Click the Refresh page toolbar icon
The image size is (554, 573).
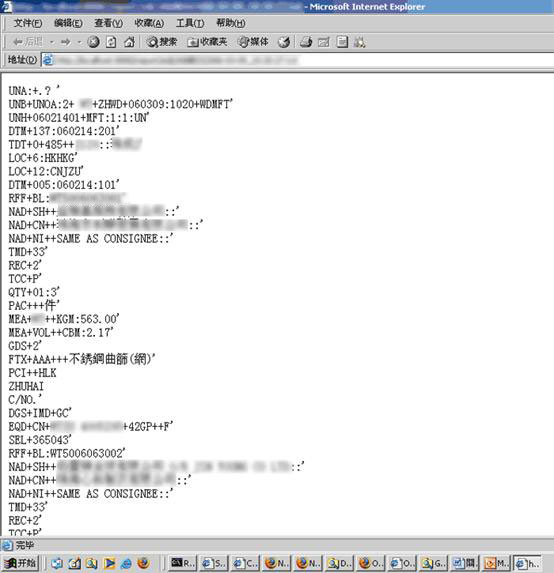click(111, 42)
